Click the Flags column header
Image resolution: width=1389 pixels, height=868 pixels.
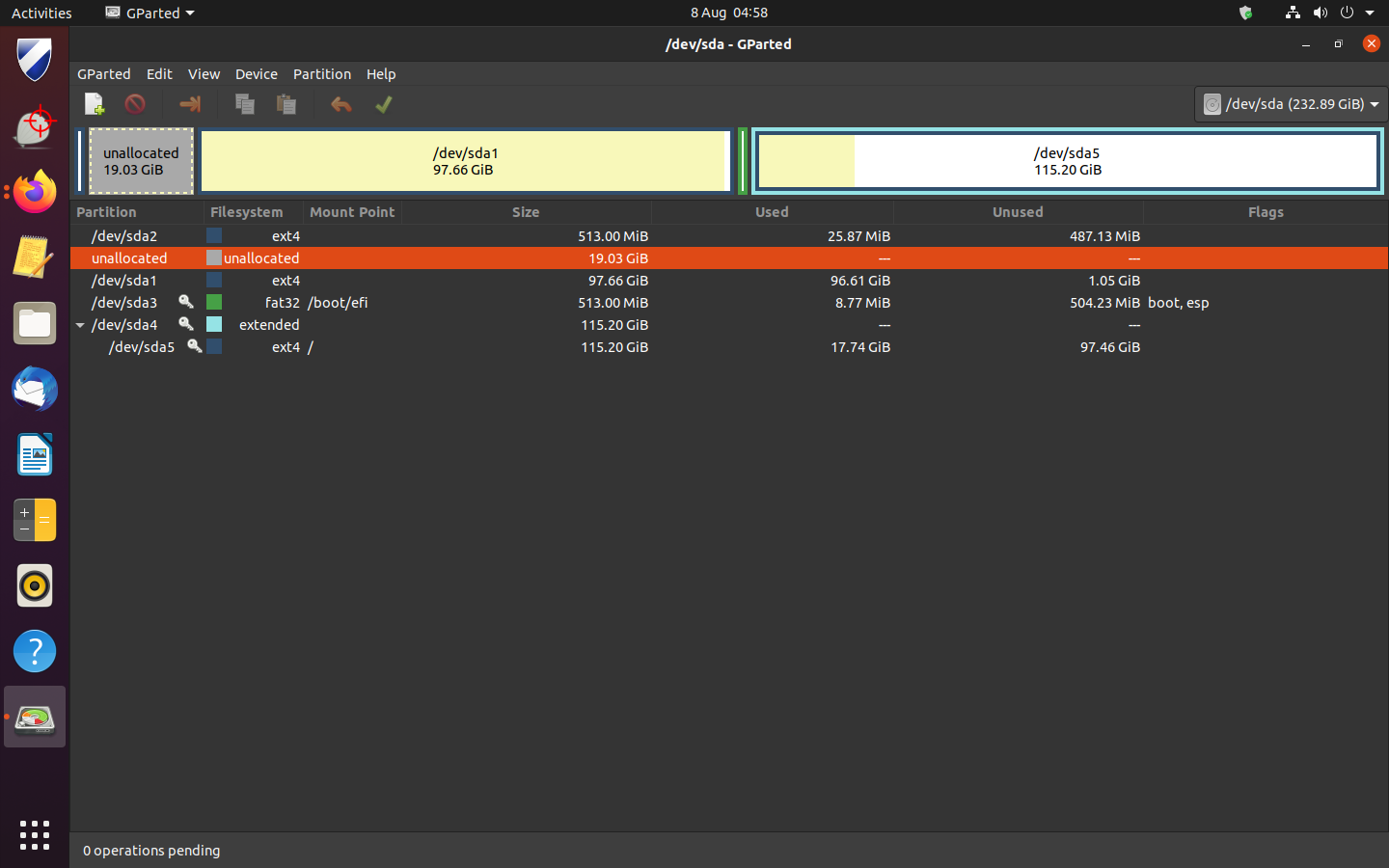(x=1266, y=212)
